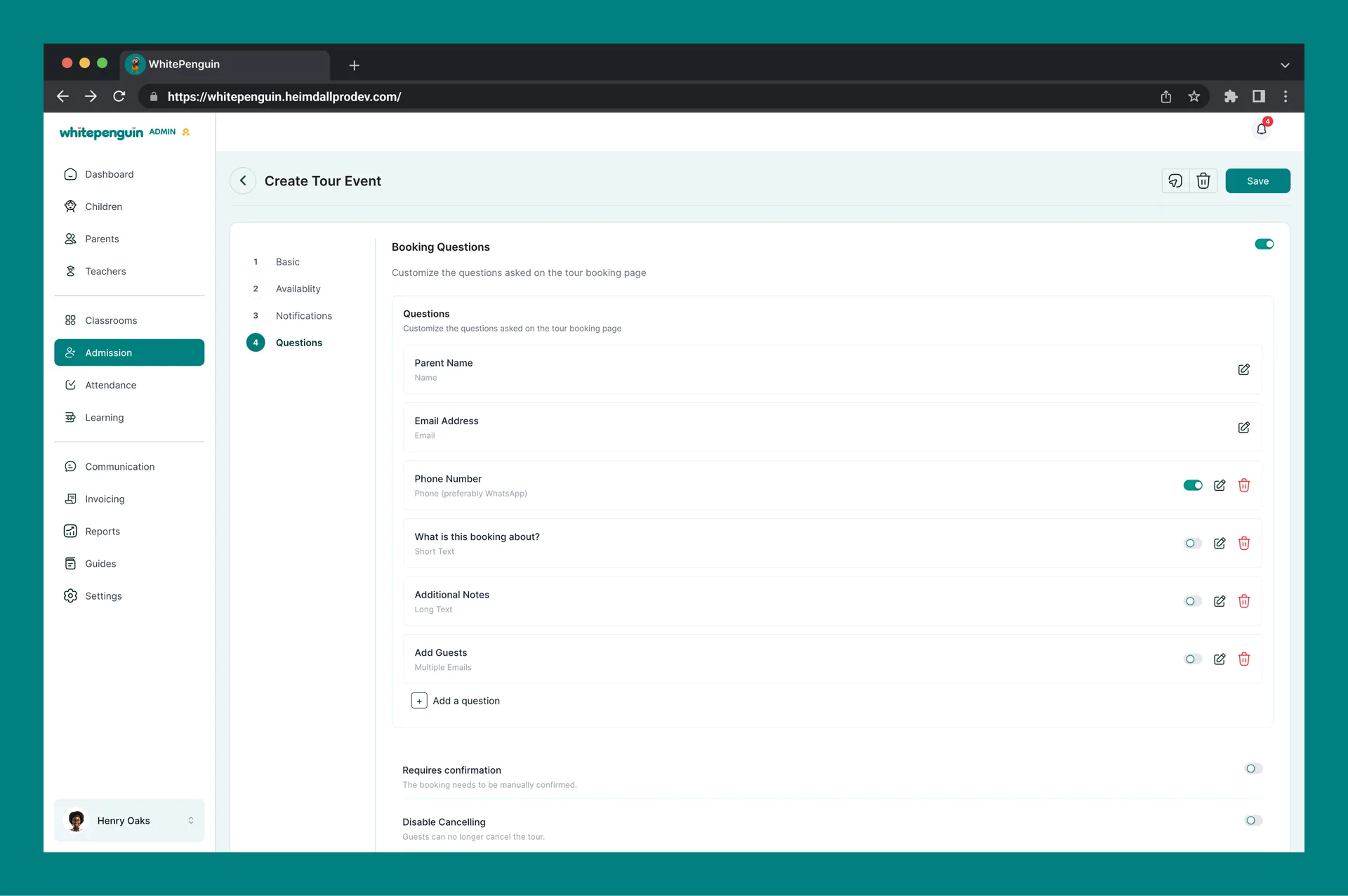
Task: Click the 'Disable Cancelling' text
Action: 444,822
